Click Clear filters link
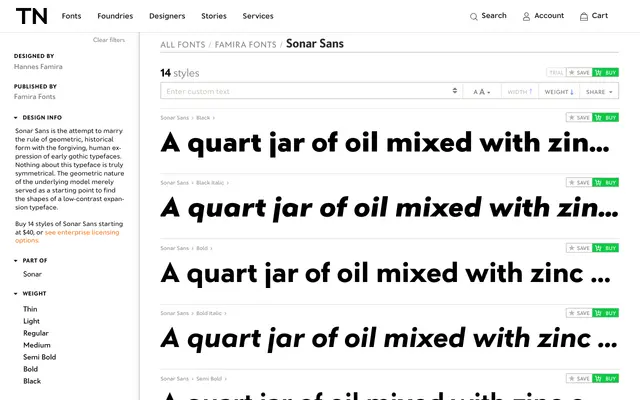Screen dimensions: 640x400 click(x=109, y=40)
